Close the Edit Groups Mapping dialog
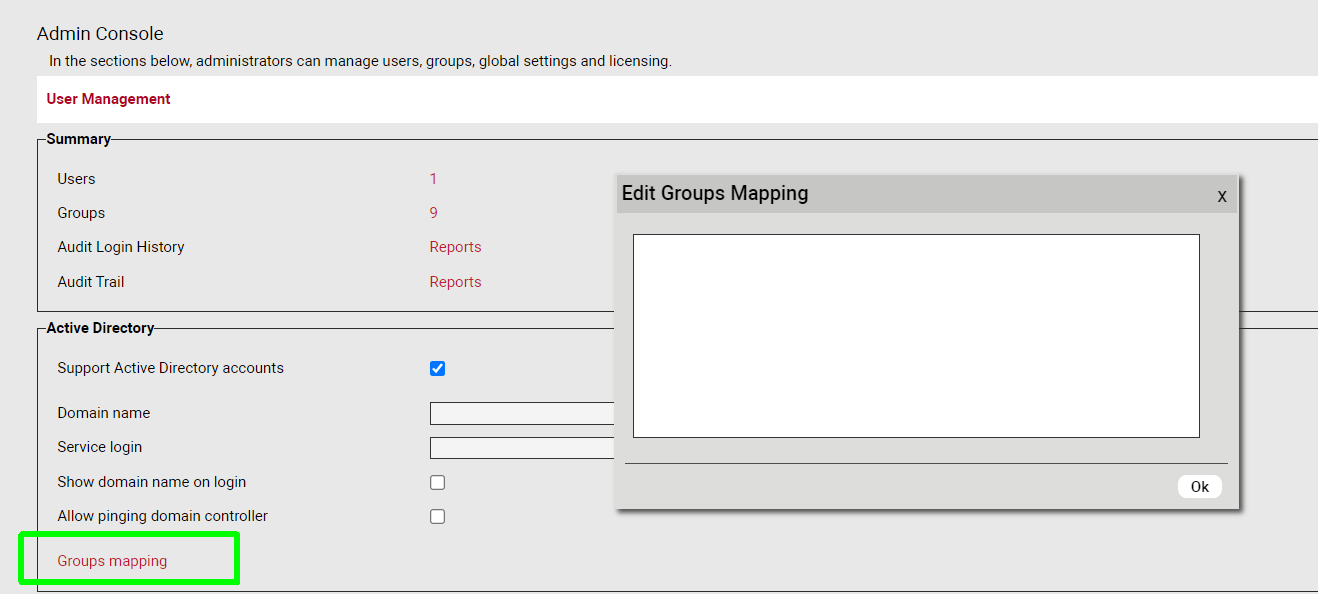 [x=1221, y=196]
